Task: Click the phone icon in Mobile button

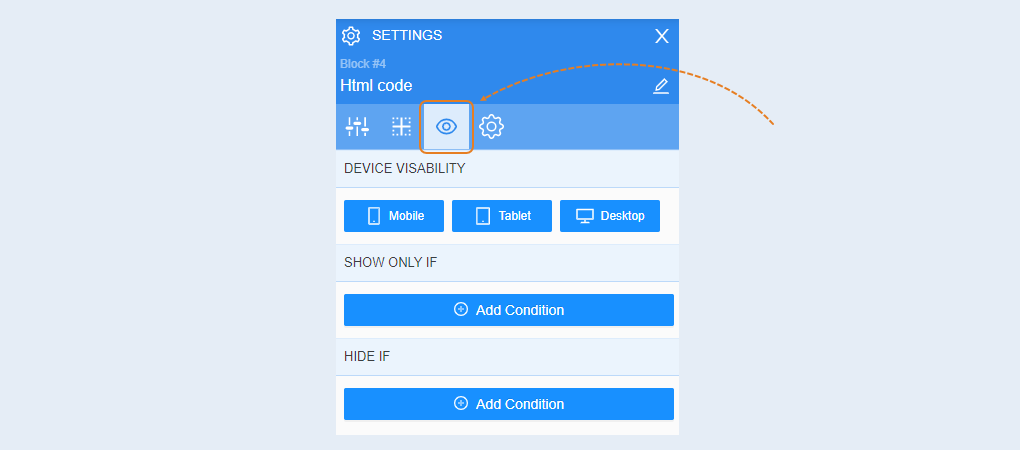Action: [374, 216]
